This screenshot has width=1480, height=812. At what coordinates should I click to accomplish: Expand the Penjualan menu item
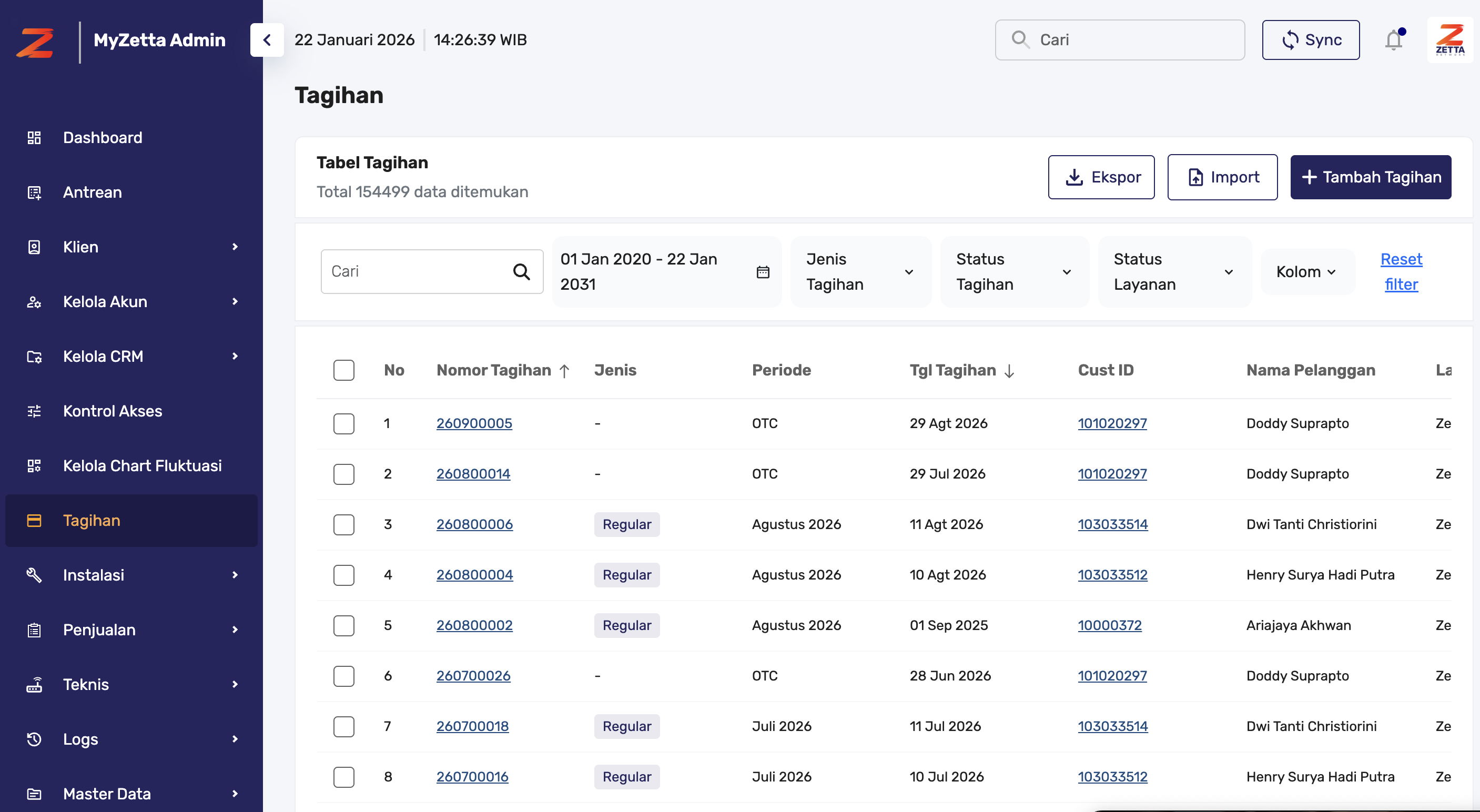[x=99, y=630]
